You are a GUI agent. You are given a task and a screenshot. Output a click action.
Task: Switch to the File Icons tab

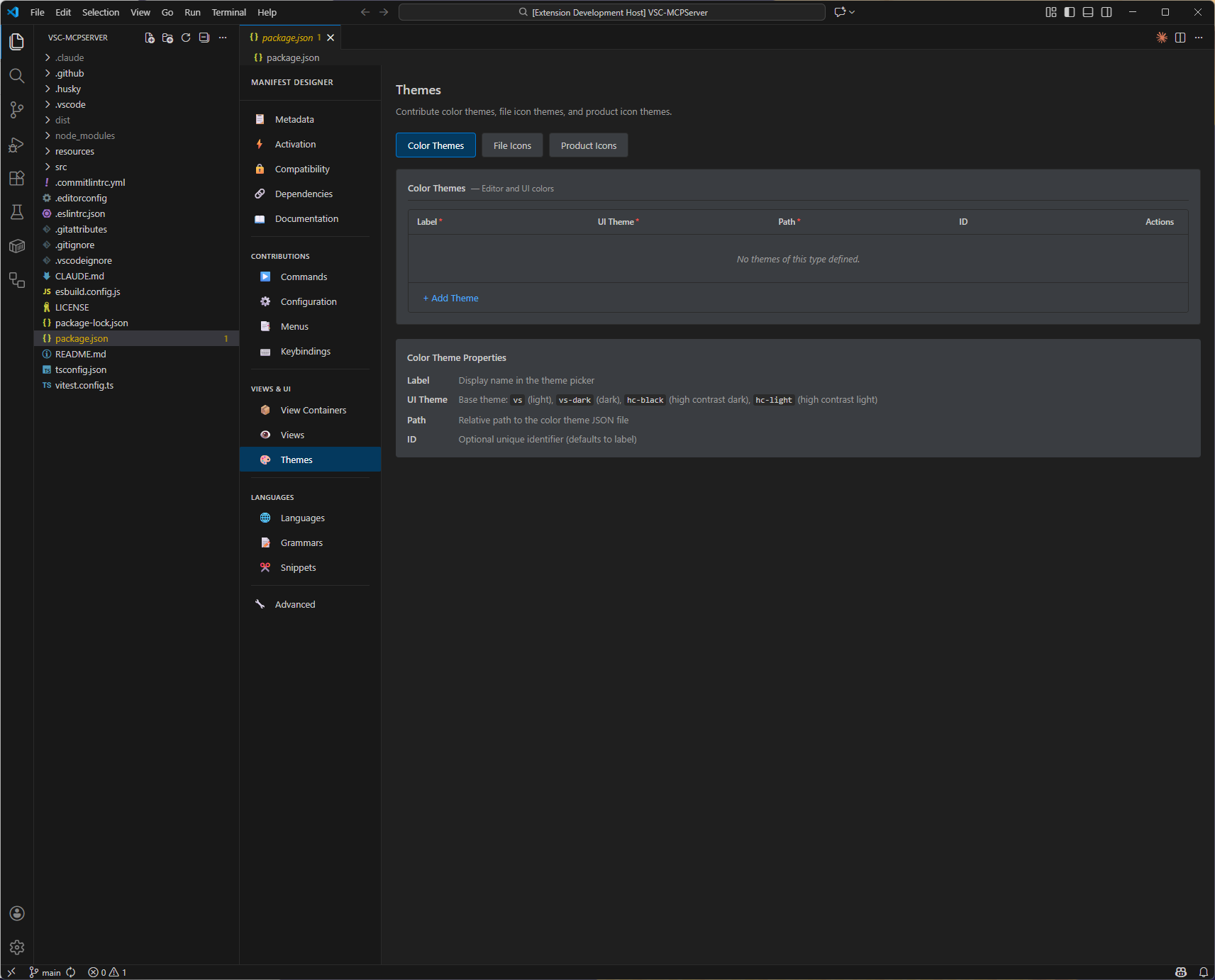(512, 145)
